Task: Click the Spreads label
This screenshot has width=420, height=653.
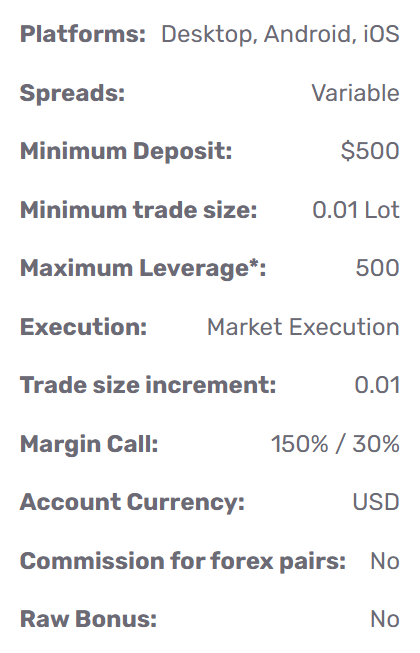Action: [x=72, y=93]
